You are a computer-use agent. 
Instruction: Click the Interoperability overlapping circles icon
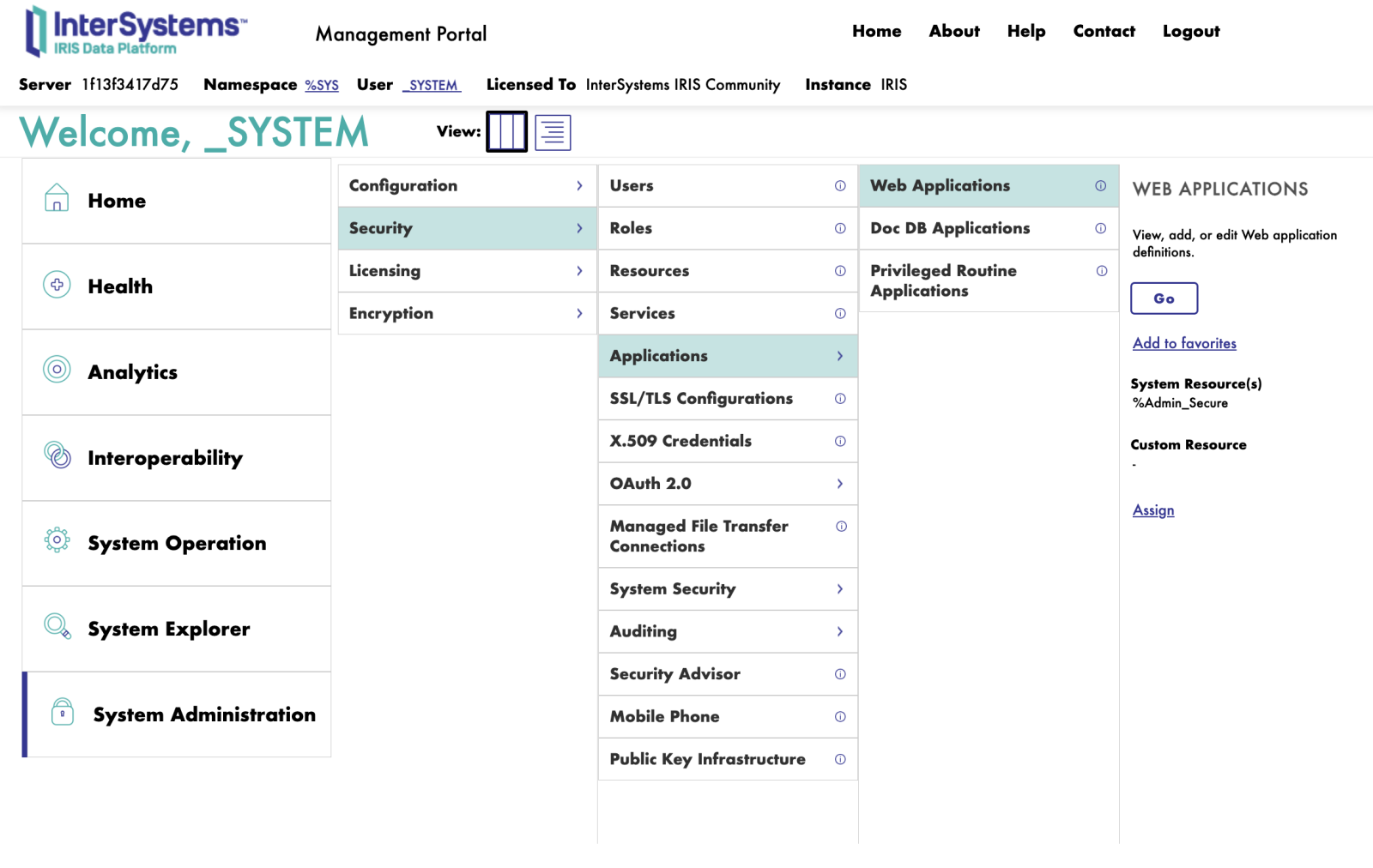click(57, 455)
